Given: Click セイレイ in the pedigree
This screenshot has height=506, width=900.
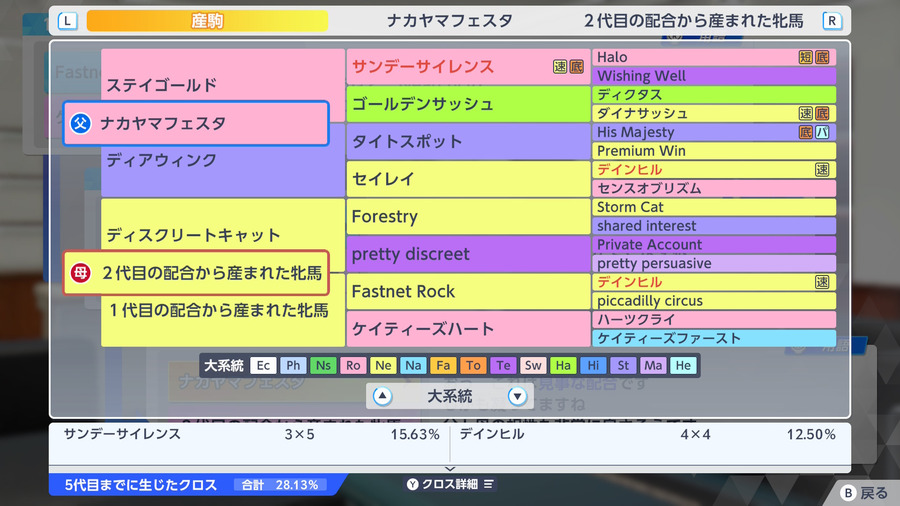Looking at the screenshot, I should click(x=468, y=179).
